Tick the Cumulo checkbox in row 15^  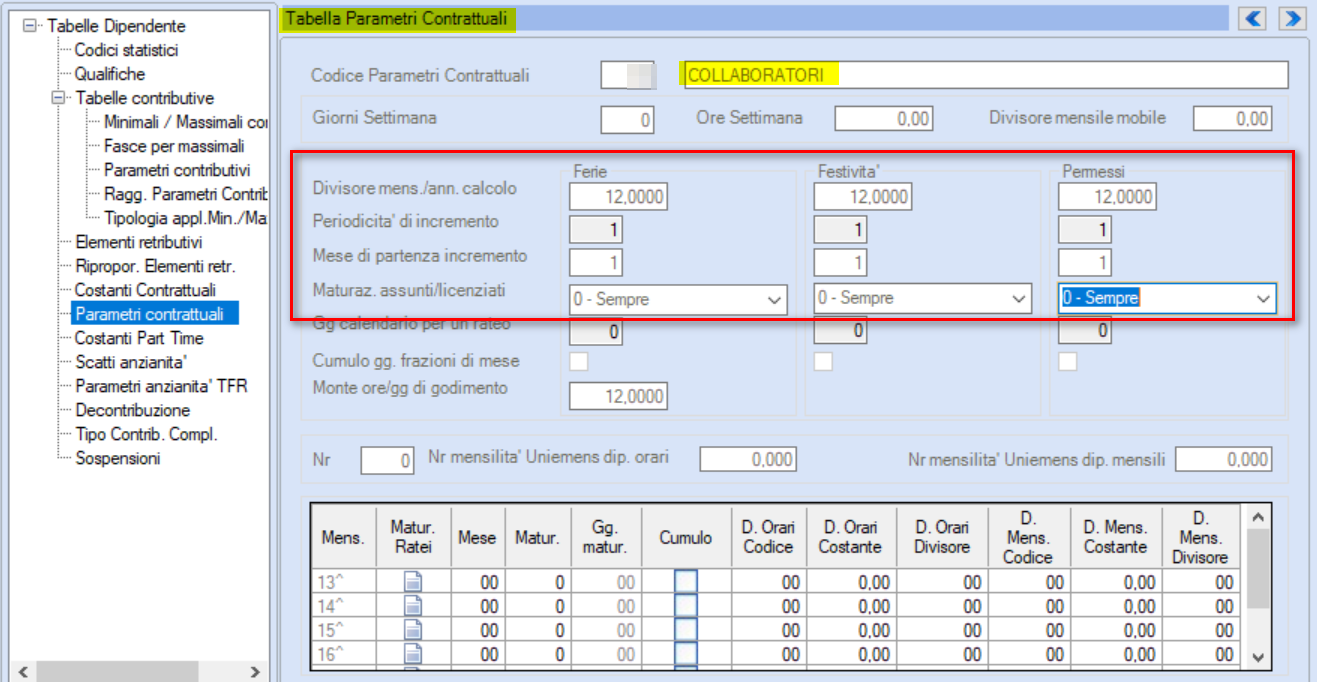click(686, 630)
